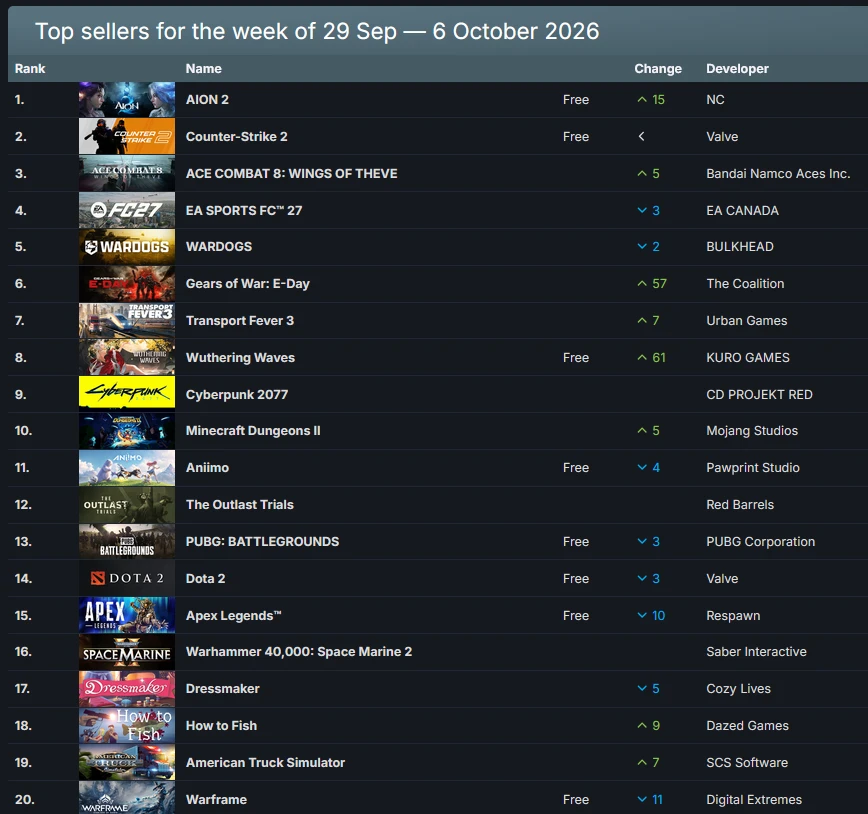This screenshot has width=868, height=814.
Task: Click the Transport Fever 3 name
Action: click(240, 321)
